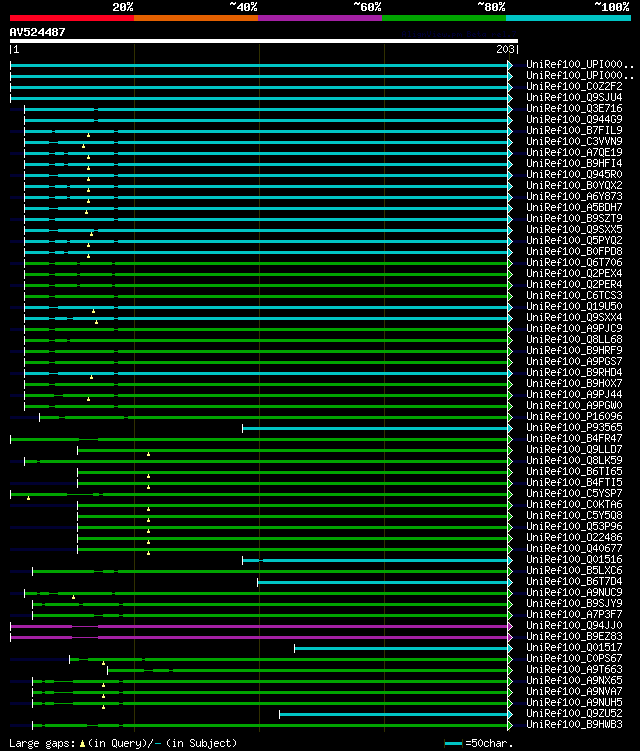Viewport: 640px width, 751px height.
Task: Select the UniRef100_Q19U50 label
Action: click(574, 307)
